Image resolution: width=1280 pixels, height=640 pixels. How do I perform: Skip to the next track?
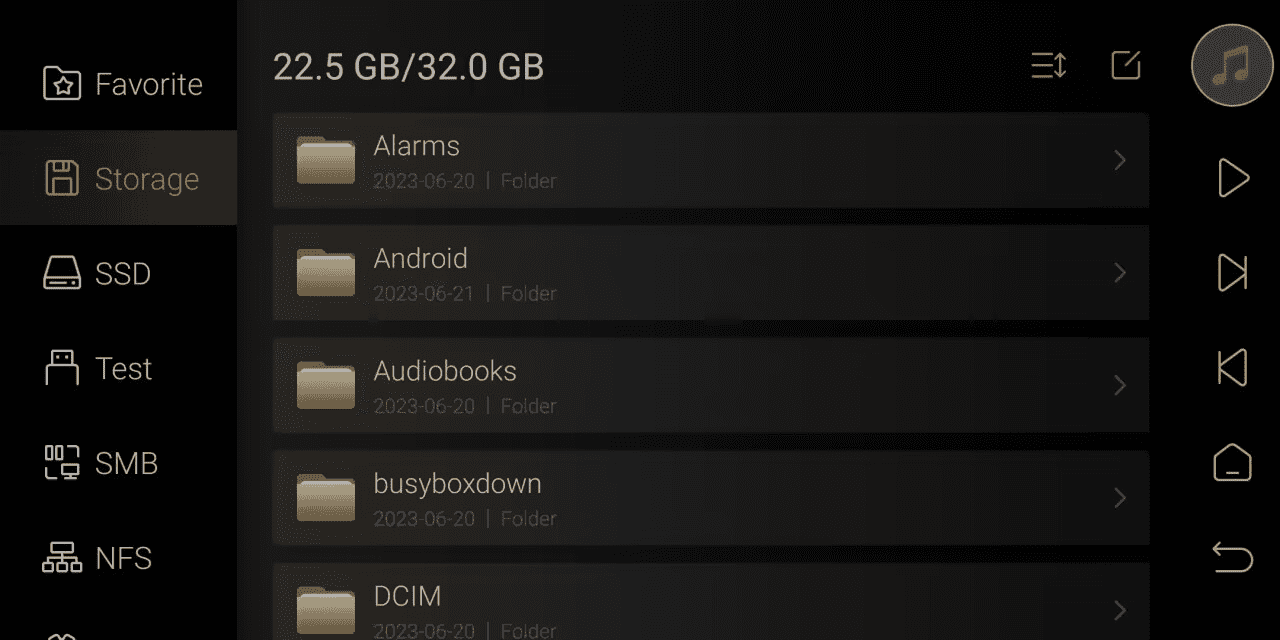click(x=1233, y=272)
